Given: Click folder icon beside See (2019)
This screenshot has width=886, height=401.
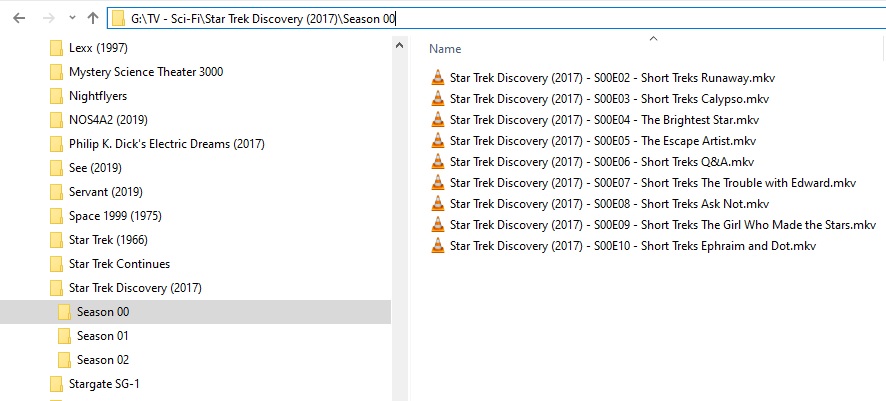Looking at the screenshot, I should pos(56,168).
